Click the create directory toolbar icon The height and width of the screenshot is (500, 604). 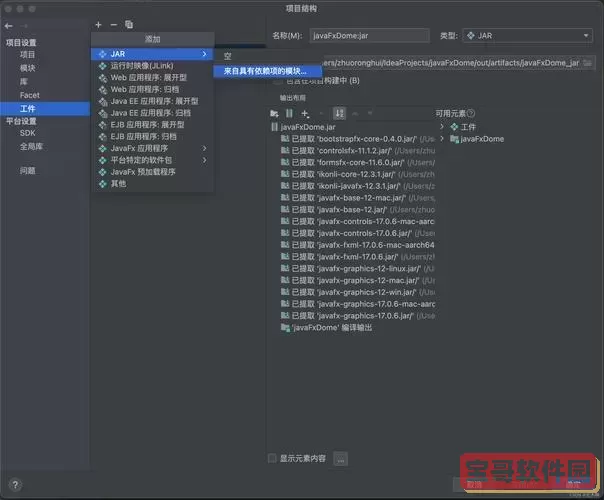[274, 113]
